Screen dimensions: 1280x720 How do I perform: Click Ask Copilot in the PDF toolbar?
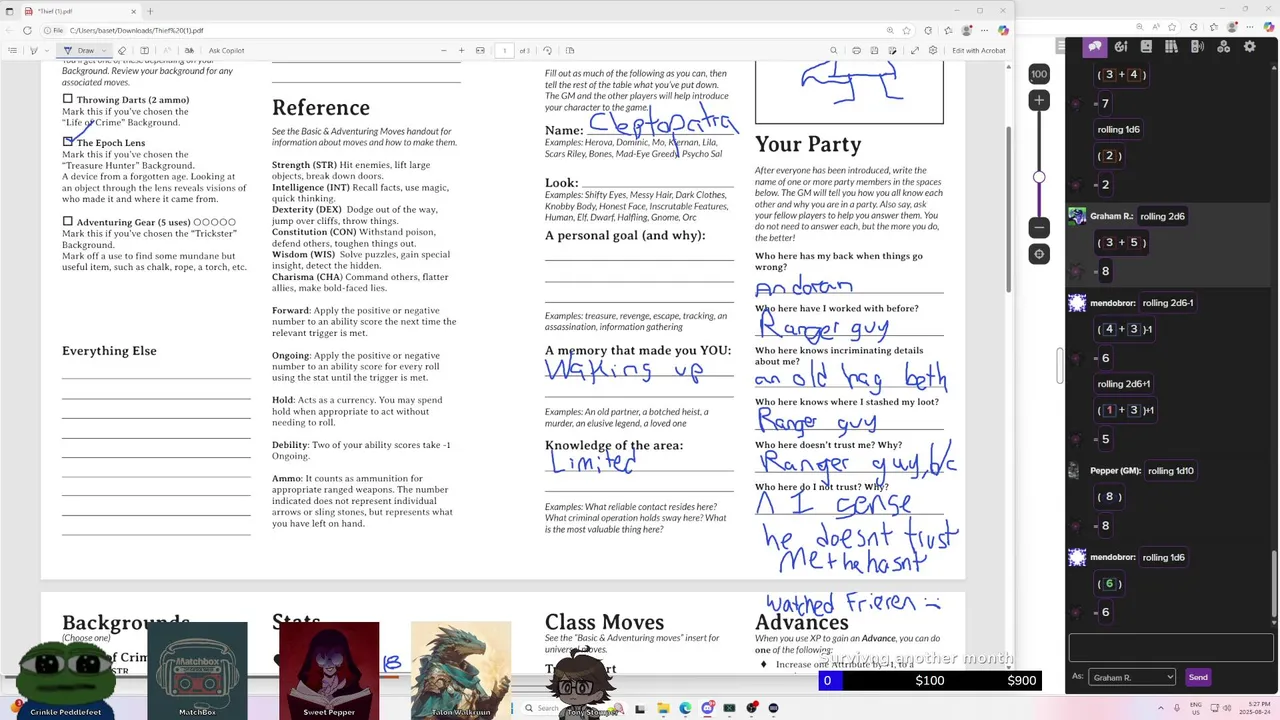click(x=226, y=50)
